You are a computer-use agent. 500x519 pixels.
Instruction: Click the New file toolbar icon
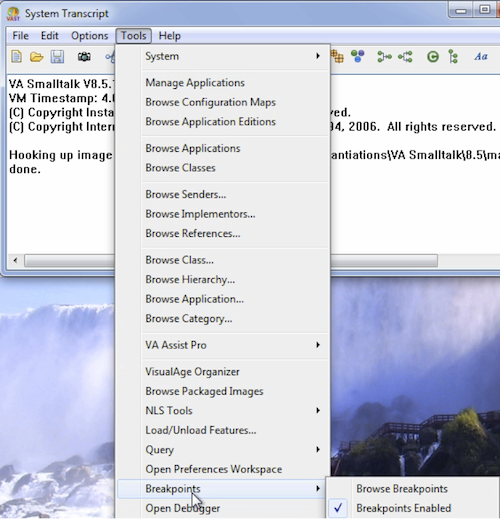click(x=16, y=57)
